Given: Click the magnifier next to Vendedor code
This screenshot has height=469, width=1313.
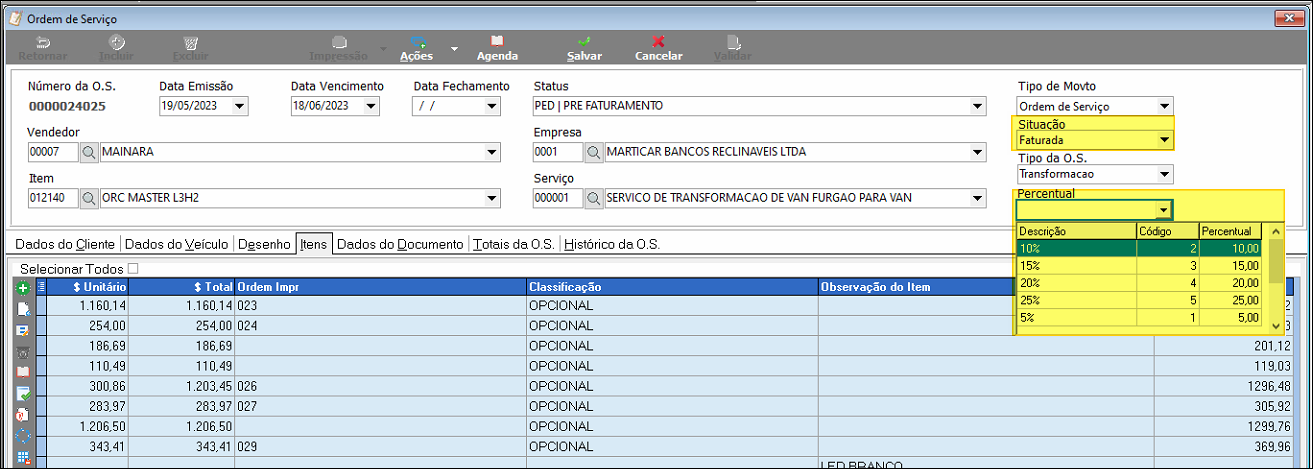Looking at the screenshot, I should (89, 152).
